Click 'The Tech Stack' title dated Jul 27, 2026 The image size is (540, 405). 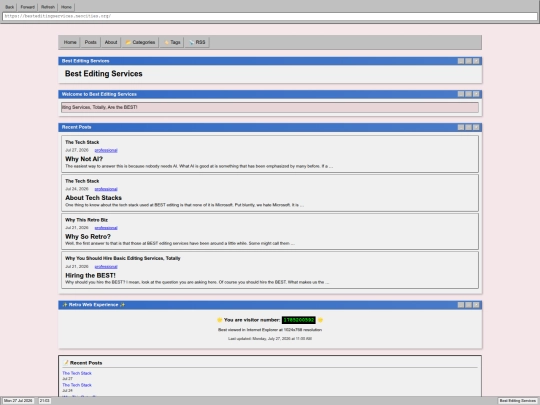tap(82, 142)
